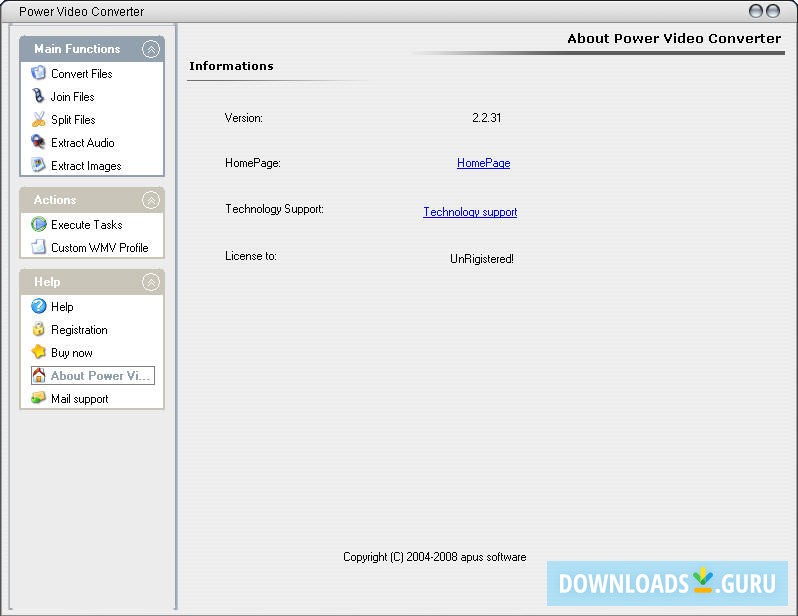Select About Power Vi... entry
This screenshot has width=798, height=616.
point(93,376)
